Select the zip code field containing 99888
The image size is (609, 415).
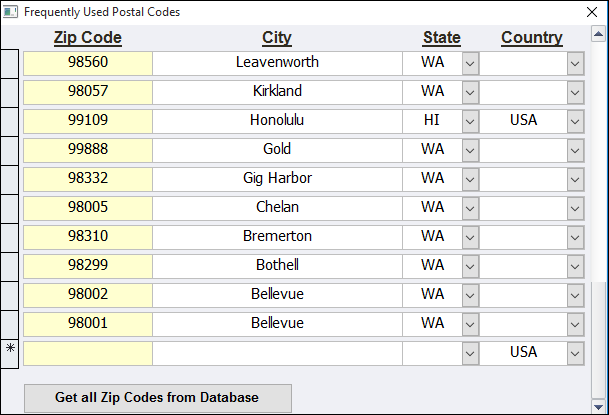click(88, 149)
